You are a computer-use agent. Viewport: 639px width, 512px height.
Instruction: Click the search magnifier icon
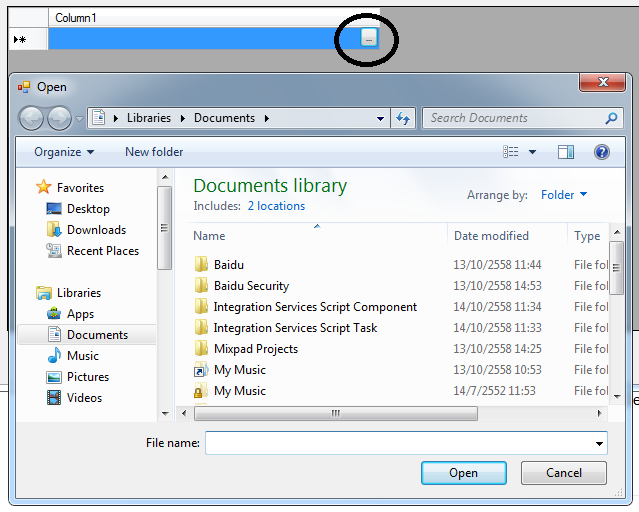tap(611, 118)
